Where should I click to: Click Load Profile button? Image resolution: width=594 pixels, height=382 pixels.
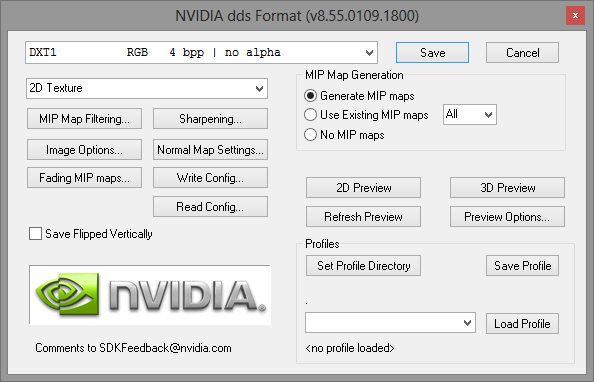click(x=522, y=324)
